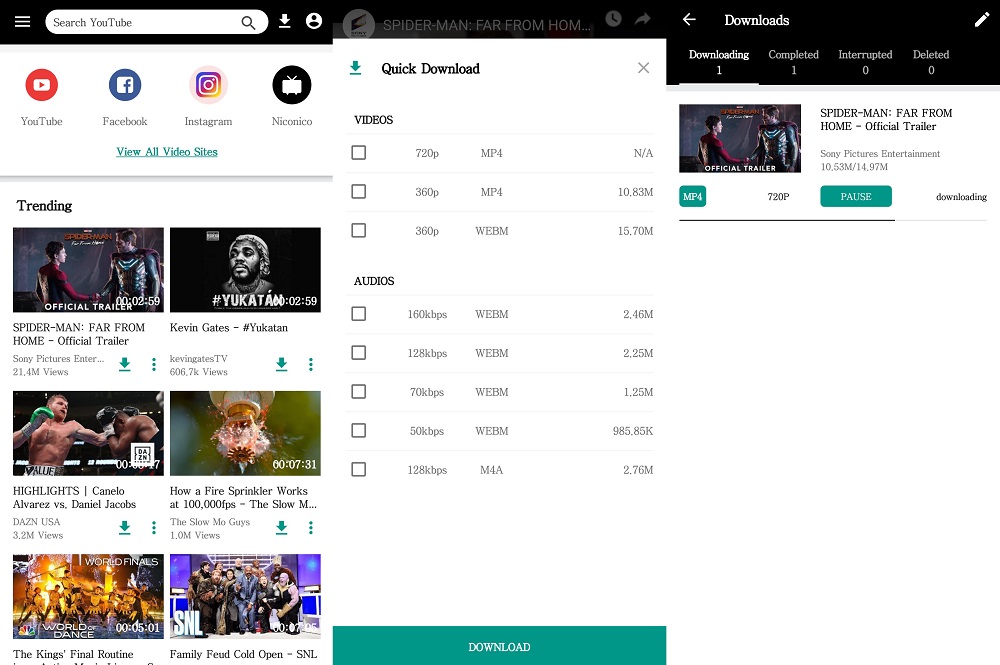
Task: Check the 50kbps WEBM audio option
Action: pyautogui.click(x=358, y=430)
